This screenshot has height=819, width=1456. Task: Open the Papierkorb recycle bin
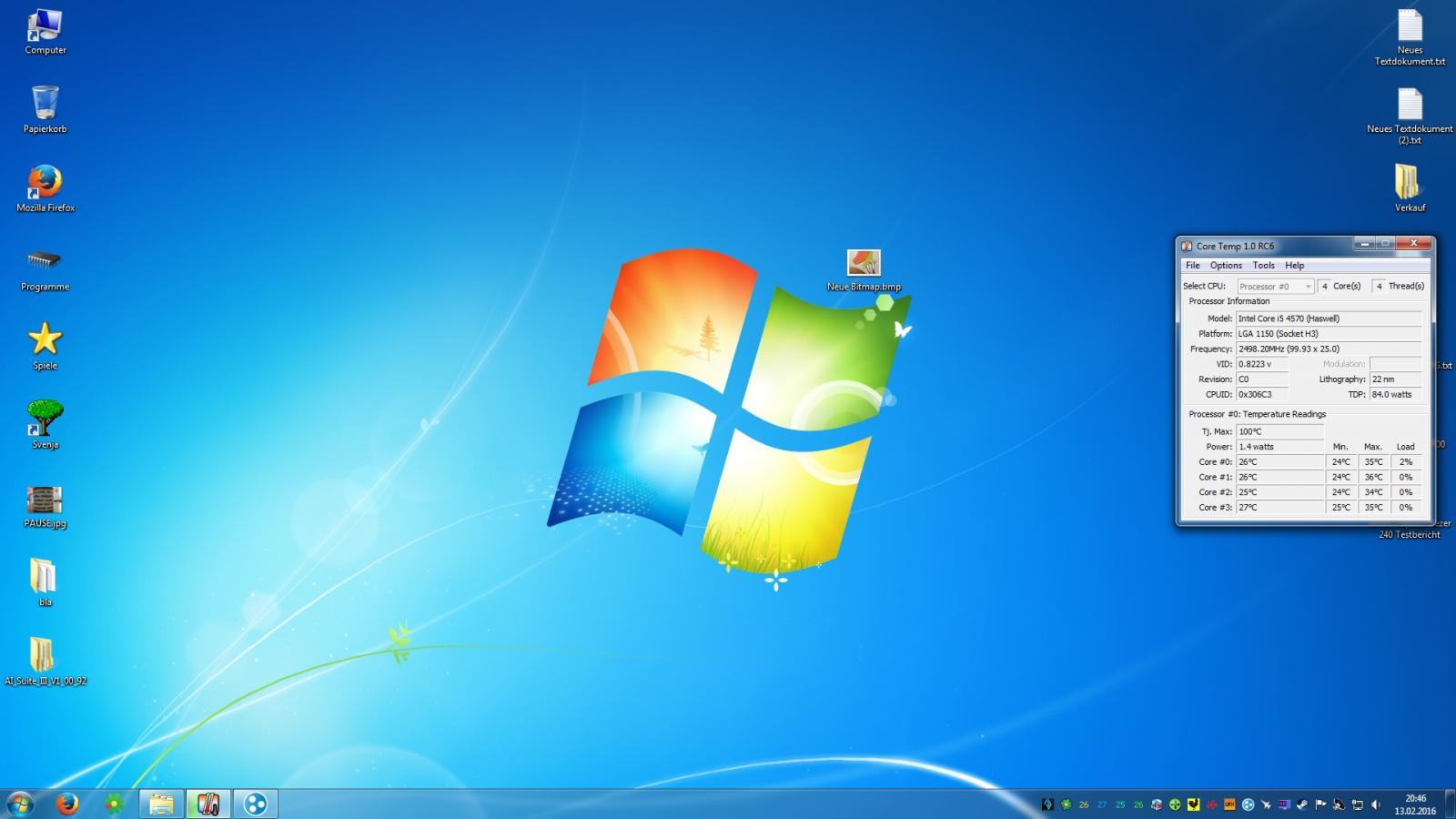pos(45,110)
